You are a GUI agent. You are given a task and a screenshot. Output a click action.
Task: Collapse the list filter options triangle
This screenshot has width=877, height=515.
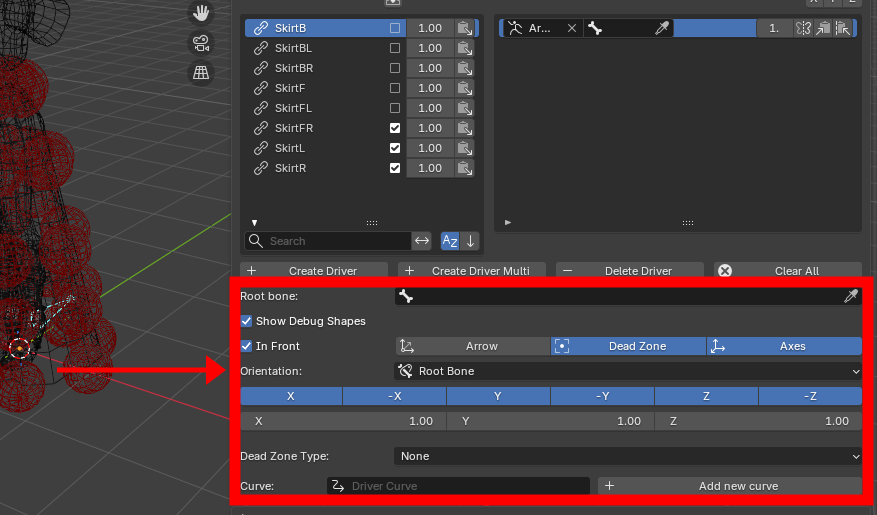coord(254,223)
